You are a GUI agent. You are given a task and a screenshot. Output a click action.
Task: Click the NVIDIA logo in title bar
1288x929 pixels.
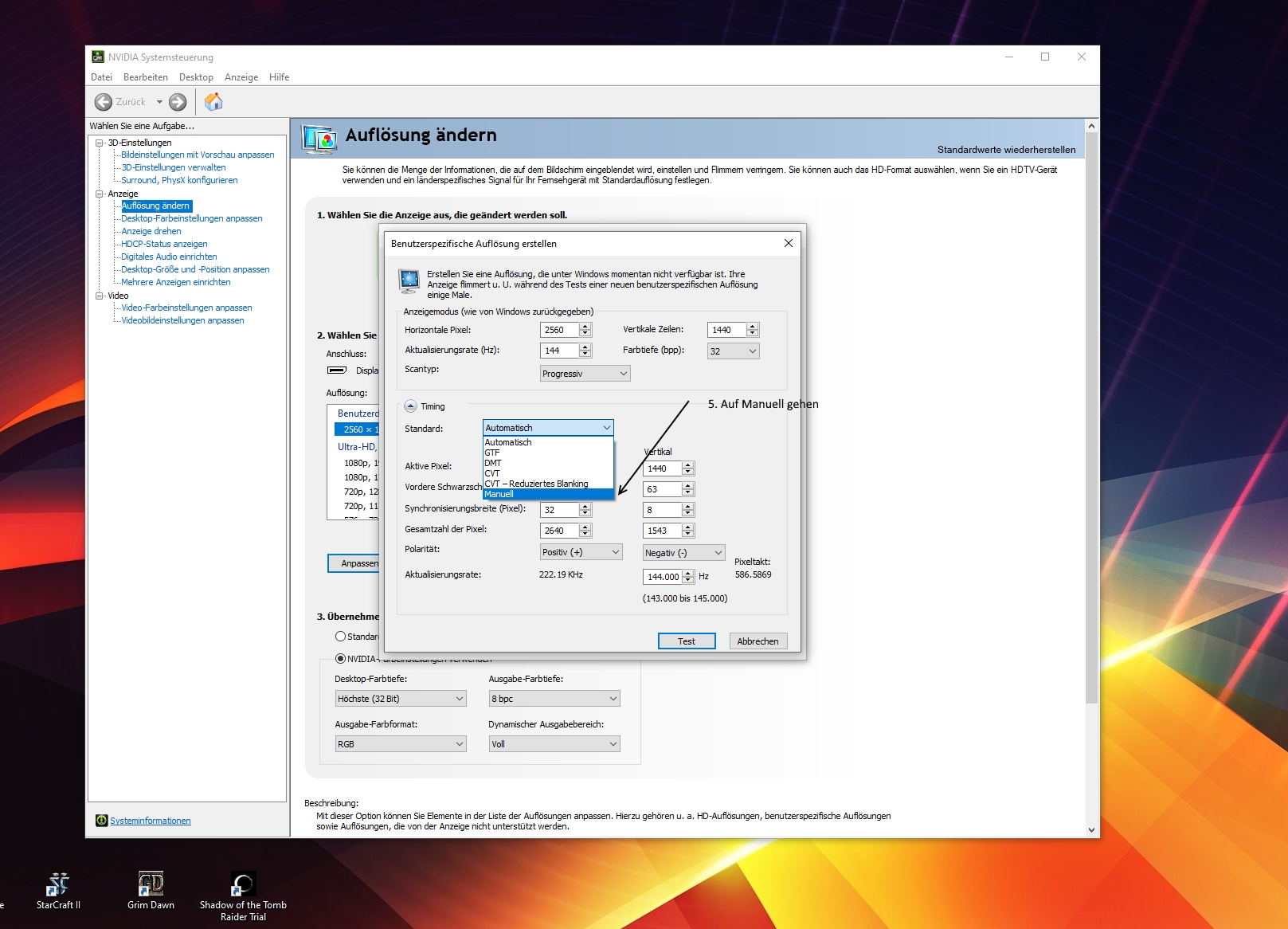(98, 57)
